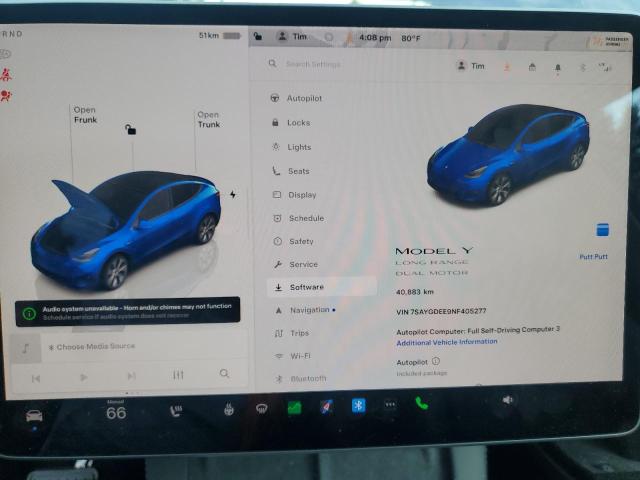Select the Software settings menu
Viewport: 640px width, 480px height.
pos(322,287)
